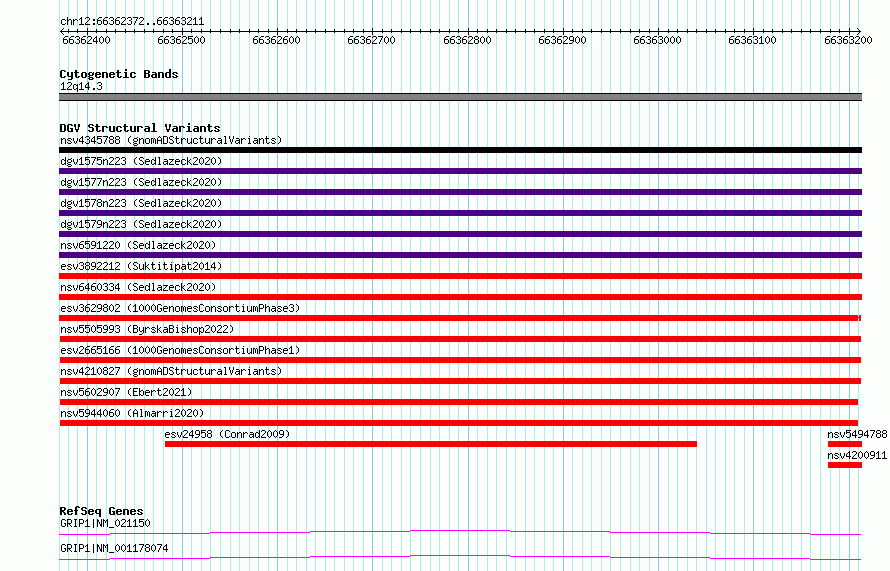Click the gray 12q14.3 cytogenetic band bar
This screenshot has width=890, height=571.
point(460,97)
